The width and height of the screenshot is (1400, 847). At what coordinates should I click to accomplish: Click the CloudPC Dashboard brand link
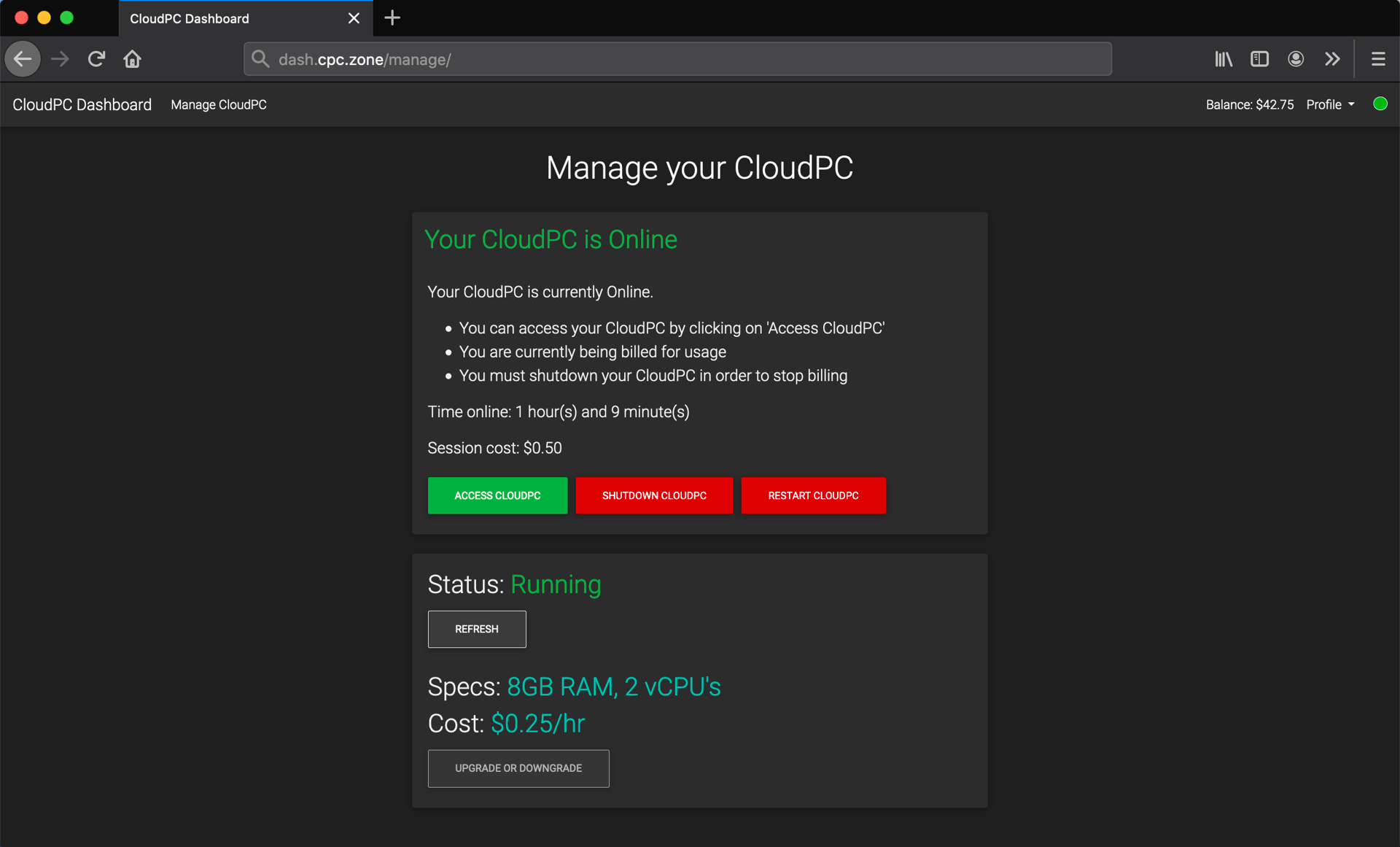pos(82,104)
